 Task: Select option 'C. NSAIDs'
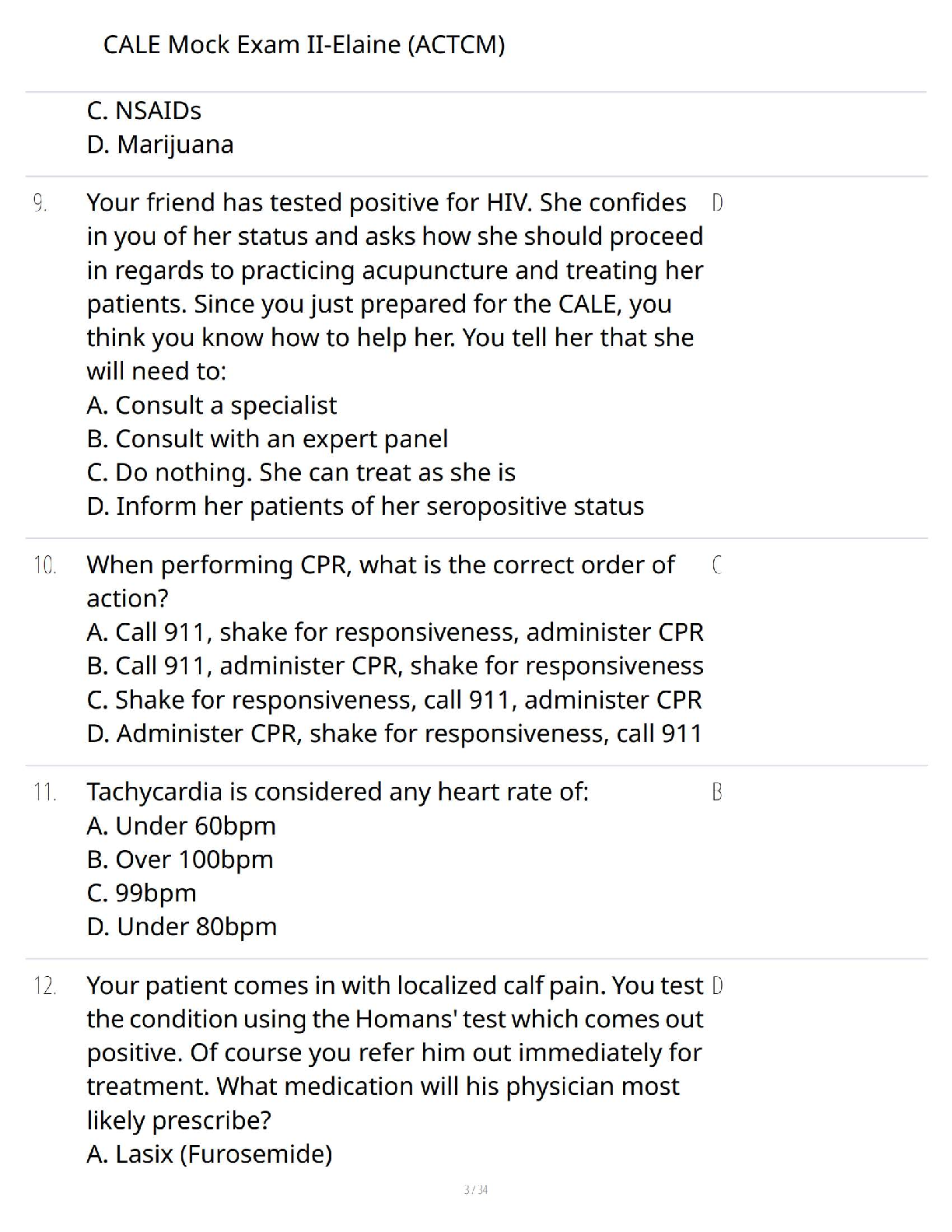144,110
